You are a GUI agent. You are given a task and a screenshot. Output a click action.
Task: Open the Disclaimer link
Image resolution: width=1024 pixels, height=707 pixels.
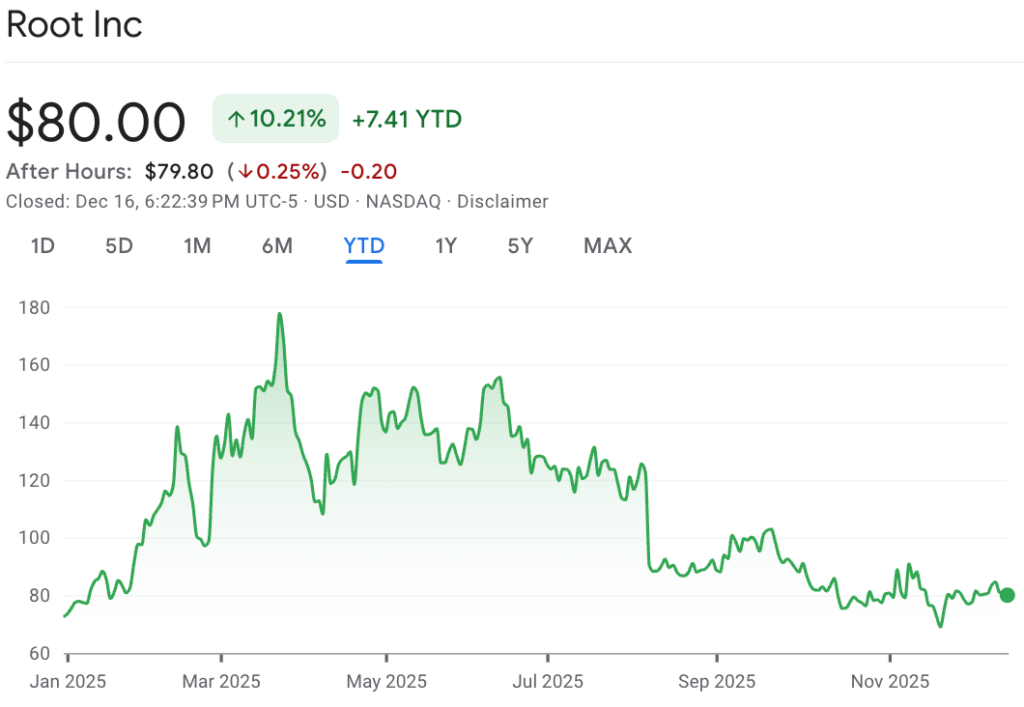(503, 201)
